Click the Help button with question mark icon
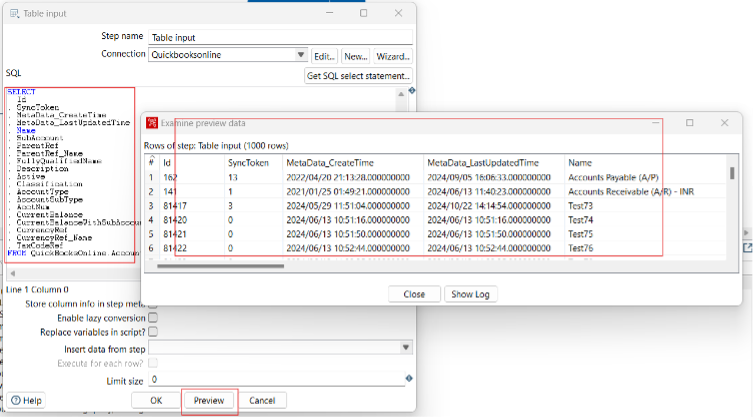 click(x=24, y=400)
